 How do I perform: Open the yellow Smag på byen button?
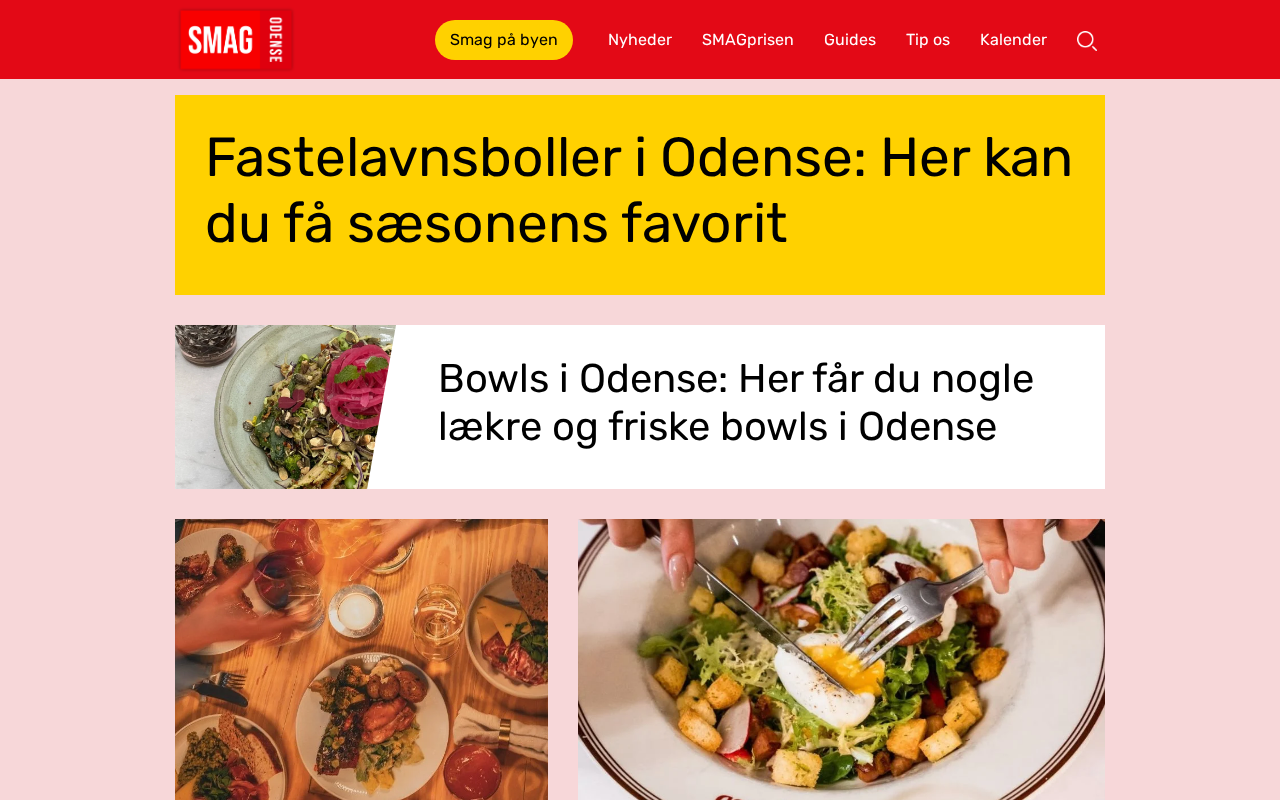click(504, 40)
